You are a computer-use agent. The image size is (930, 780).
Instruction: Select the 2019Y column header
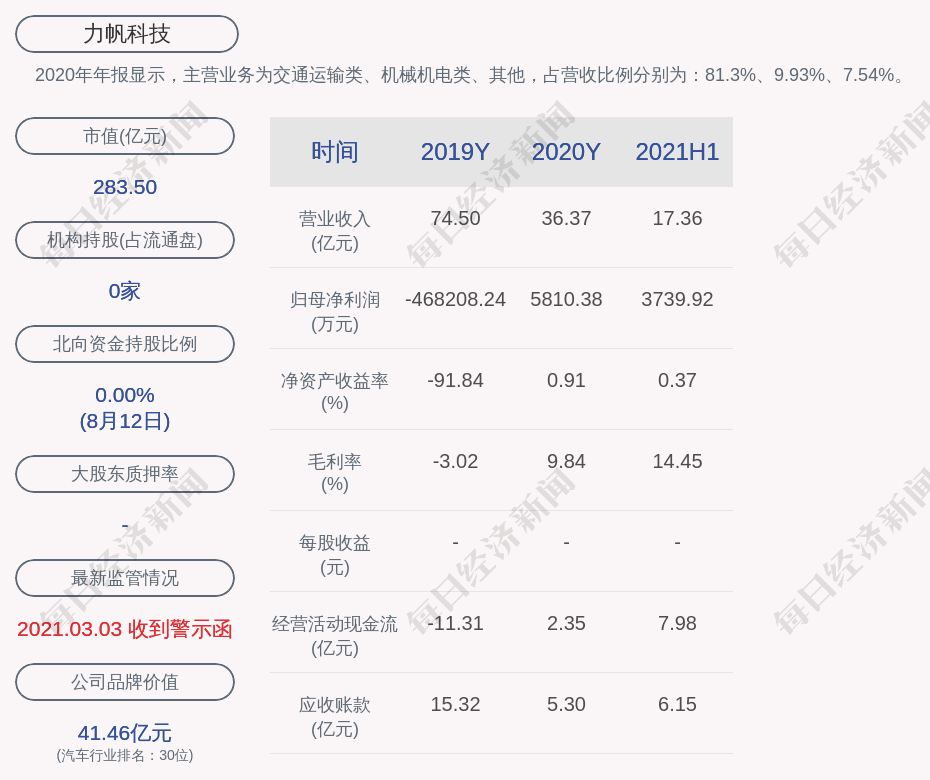tap(456, 152)
